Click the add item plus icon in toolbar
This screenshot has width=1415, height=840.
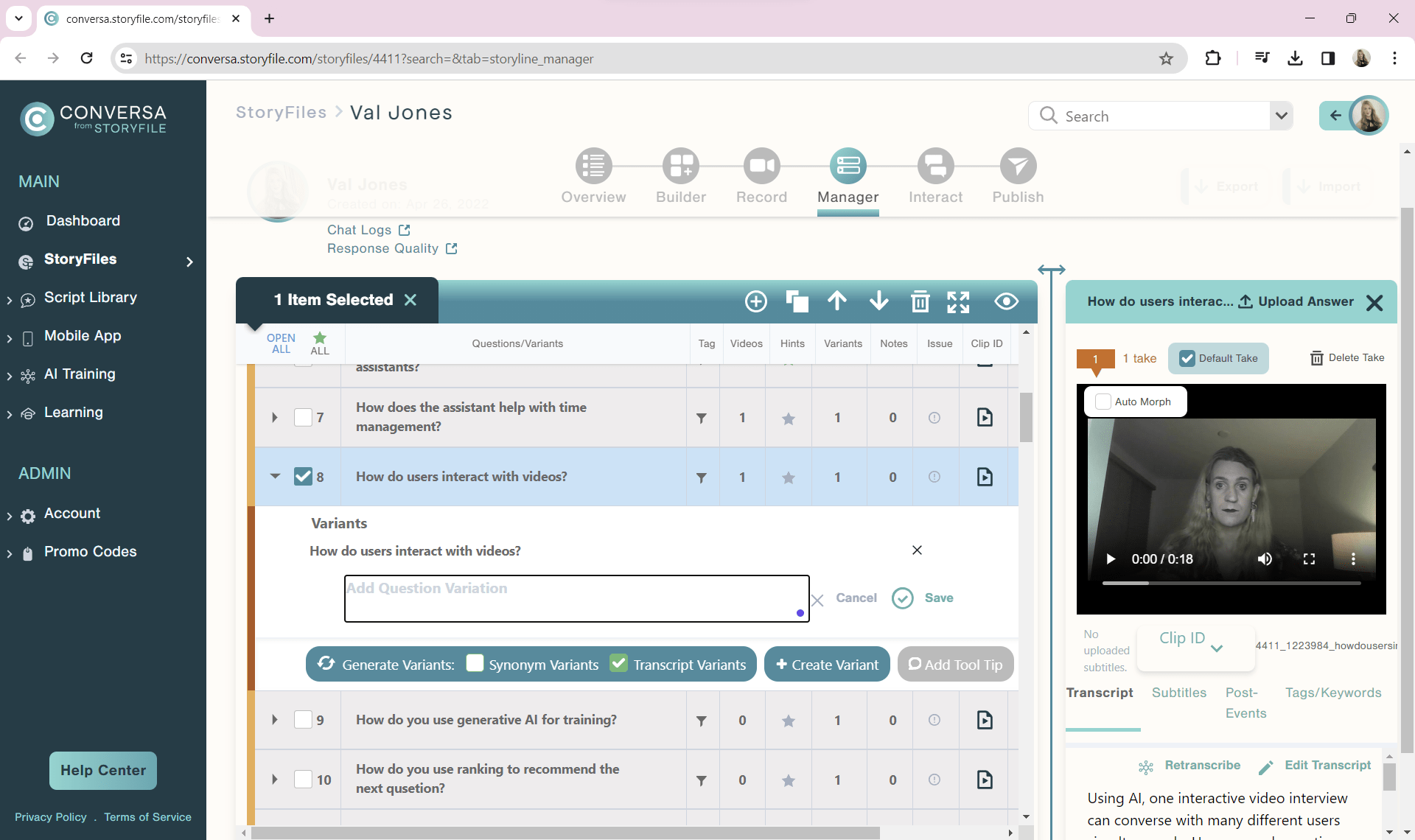coord(756,301)
